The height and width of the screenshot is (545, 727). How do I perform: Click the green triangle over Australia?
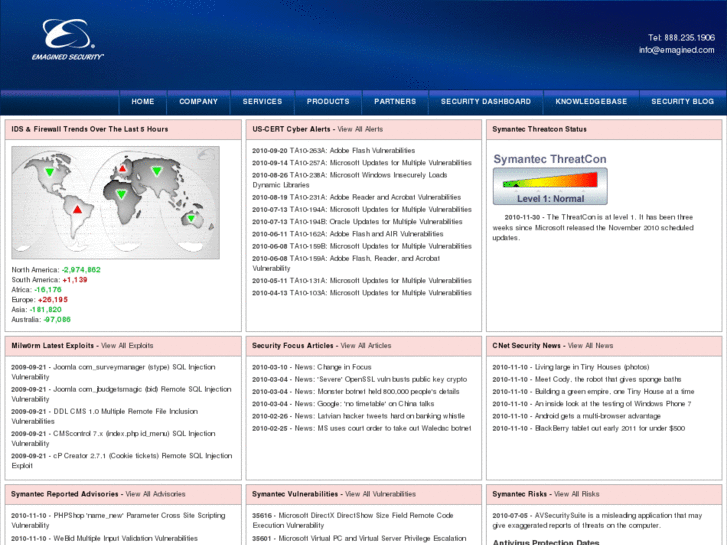(191, 218)
